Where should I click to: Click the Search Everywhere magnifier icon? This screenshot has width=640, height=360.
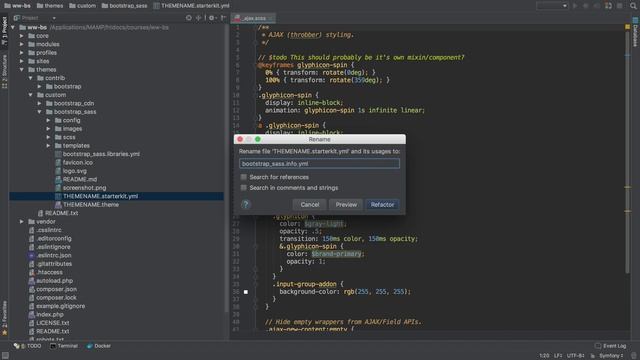tap(633, 6)
